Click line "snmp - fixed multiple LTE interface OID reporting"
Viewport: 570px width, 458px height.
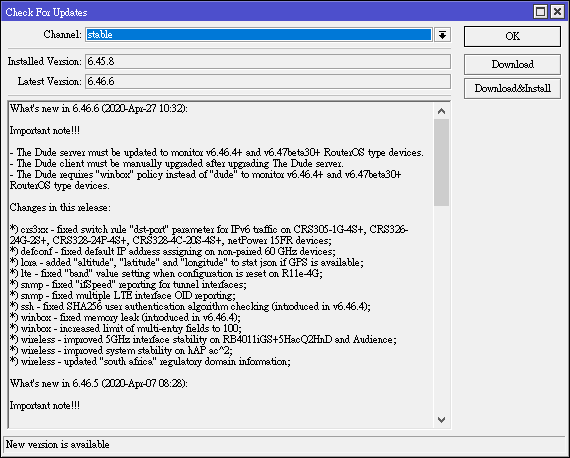click(123, 296)
